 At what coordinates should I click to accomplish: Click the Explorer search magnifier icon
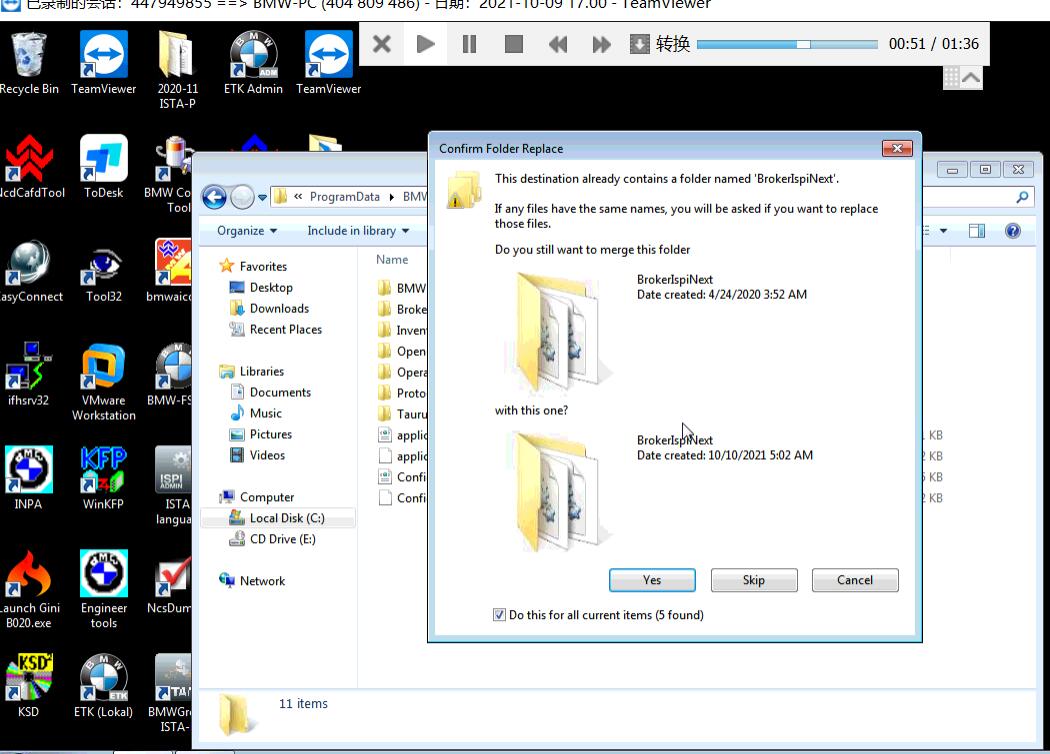(x=1022, y=197)
